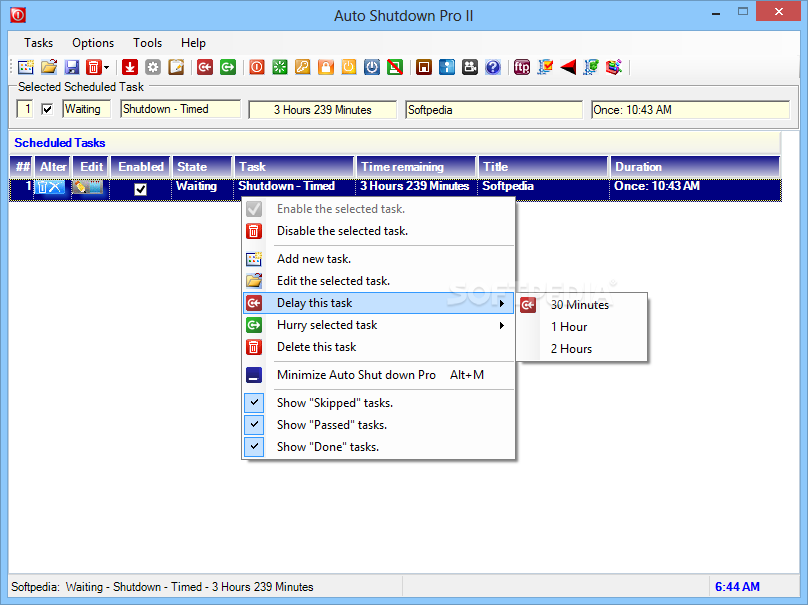Expand 'Delay this task' submenu entry

tap(379, 303)
